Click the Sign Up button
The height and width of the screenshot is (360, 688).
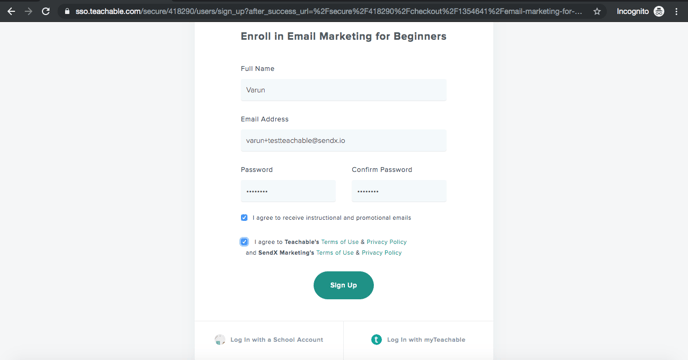coord(344,285)
